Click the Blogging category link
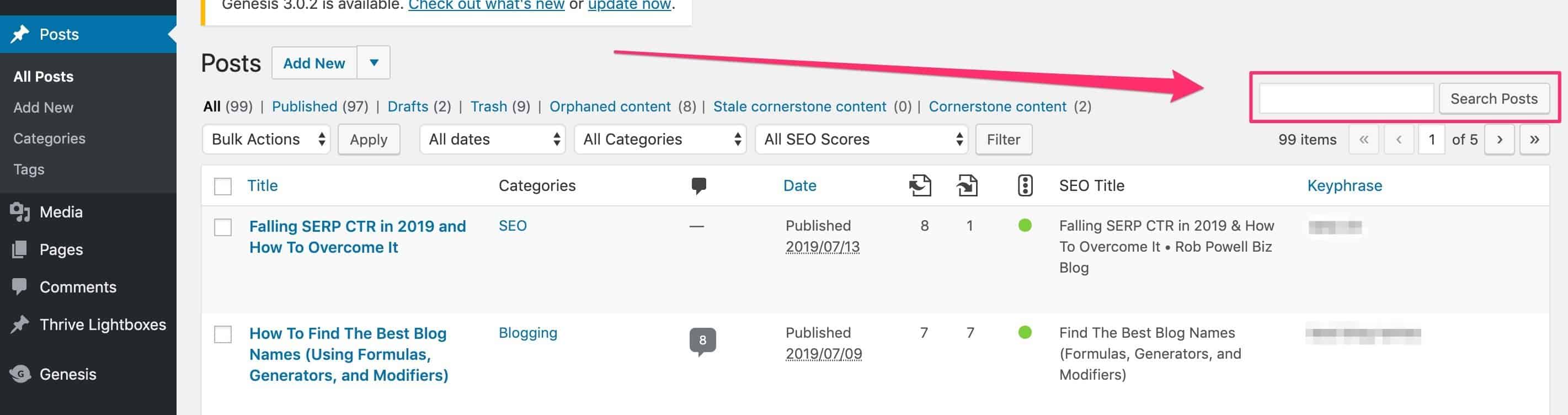Viewport: 1568px width, 415px height. tap(528, 333)
